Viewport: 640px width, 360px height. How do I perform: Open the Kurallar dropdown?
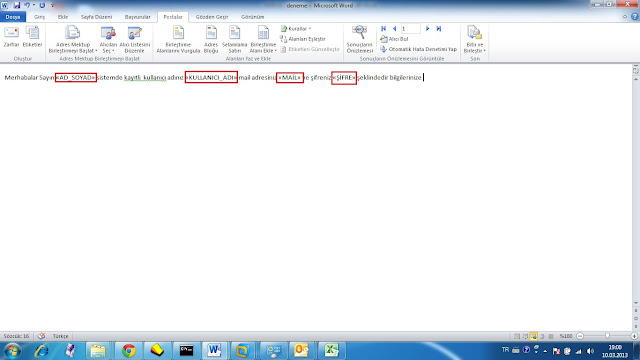[x=296, y=29]
